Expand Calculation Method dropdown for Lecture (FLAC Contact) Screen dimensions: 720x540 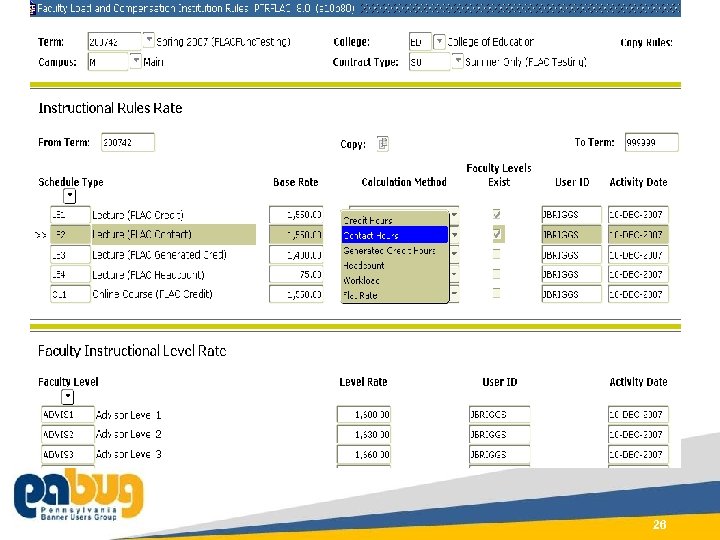454,235
